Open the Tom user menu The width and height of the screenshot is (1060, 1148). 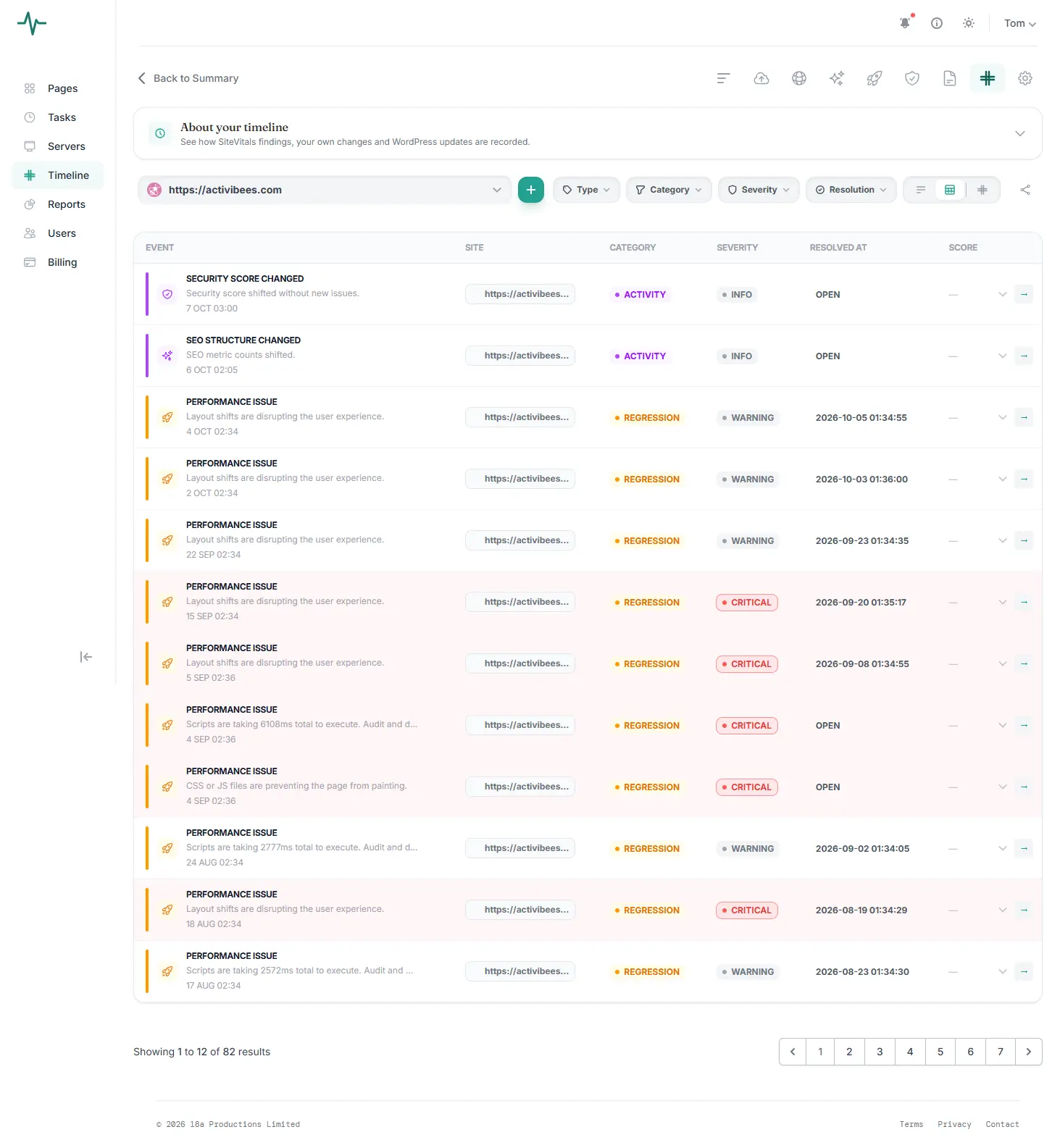pyautogui.click(x=1019, y=23)
